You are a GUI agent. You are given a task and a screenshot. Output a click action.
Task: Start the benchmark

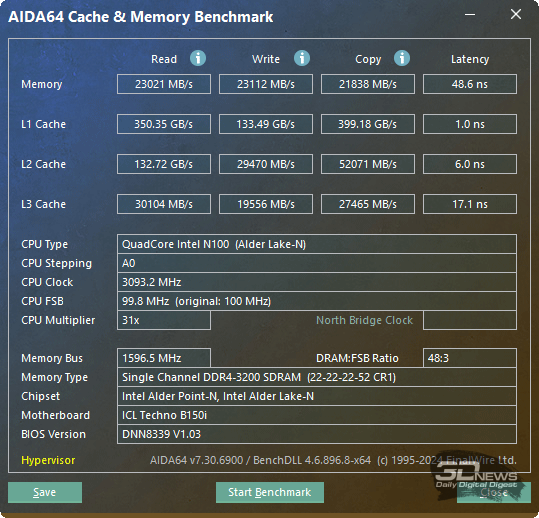270,492
